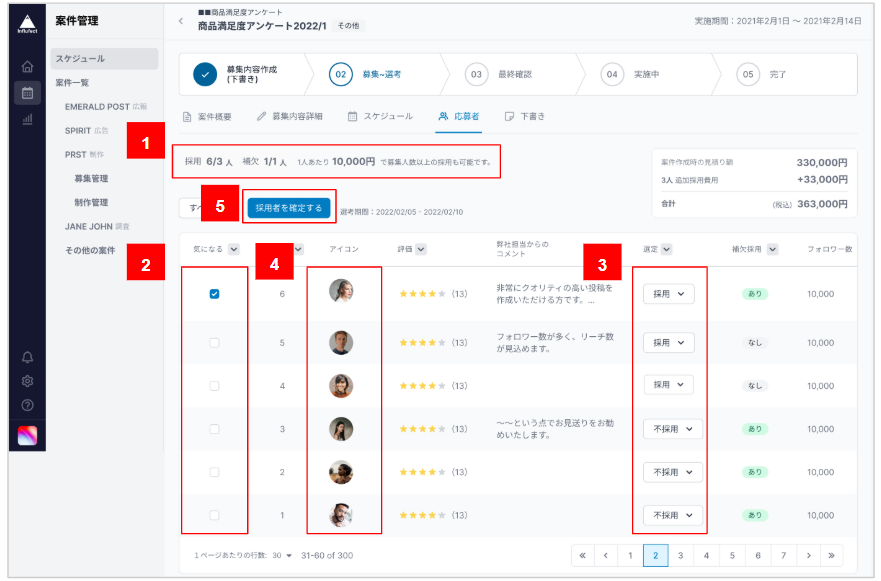Open the 採用 selection dropdown for applicant 5
The image size is (881, 581).
[669, 343]
